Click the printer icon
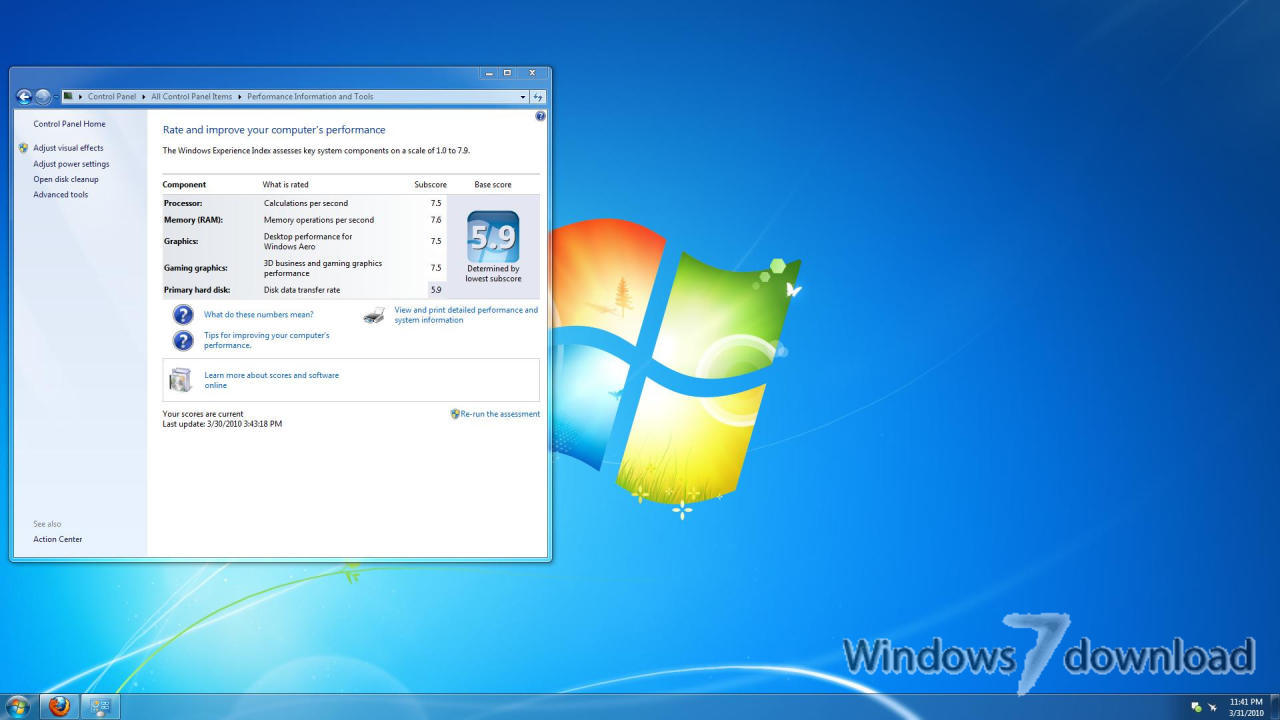The image size is (1280, 720). [x=375, y=315]
